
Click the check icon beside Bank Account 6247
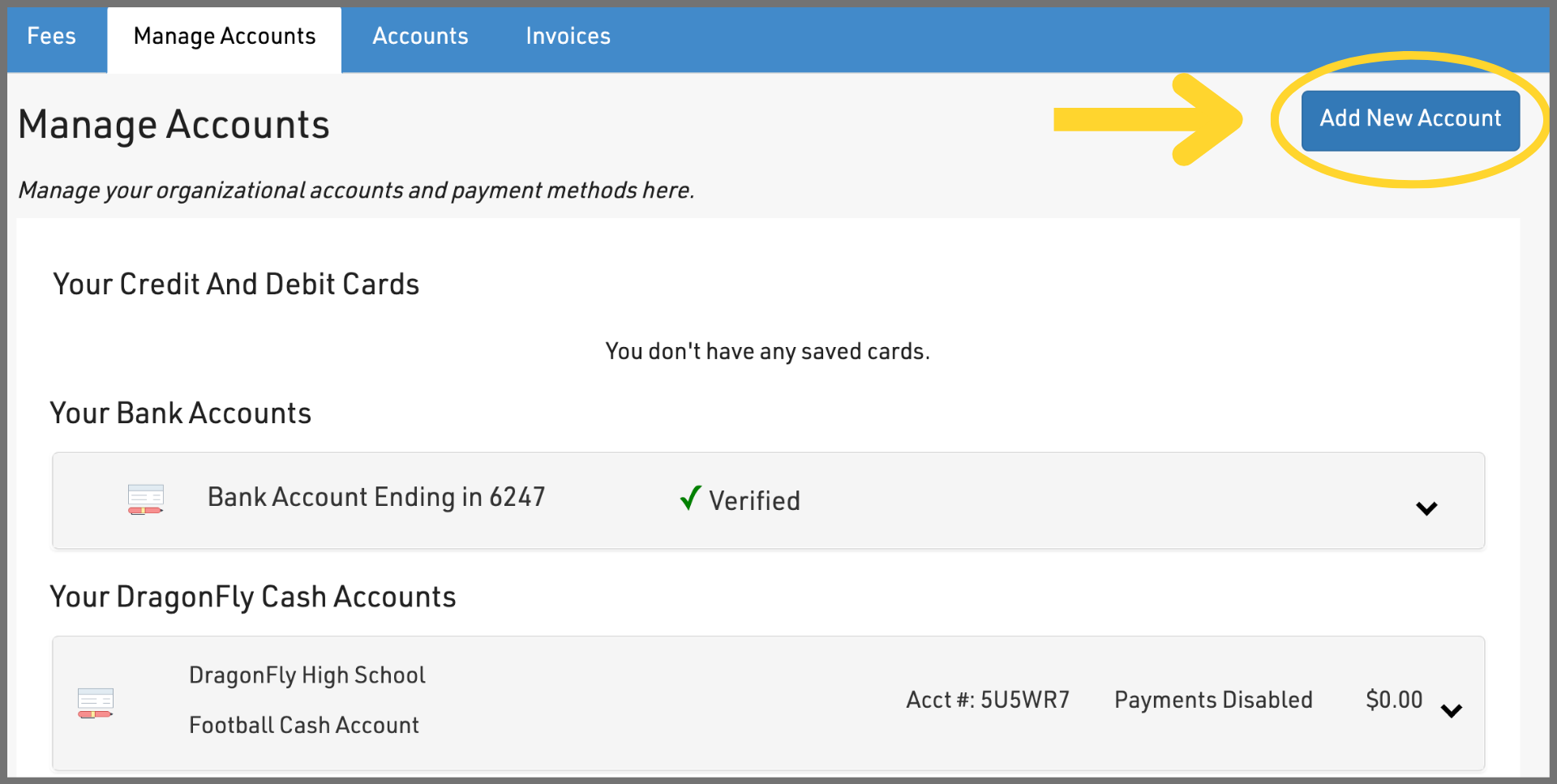(146, 499)
